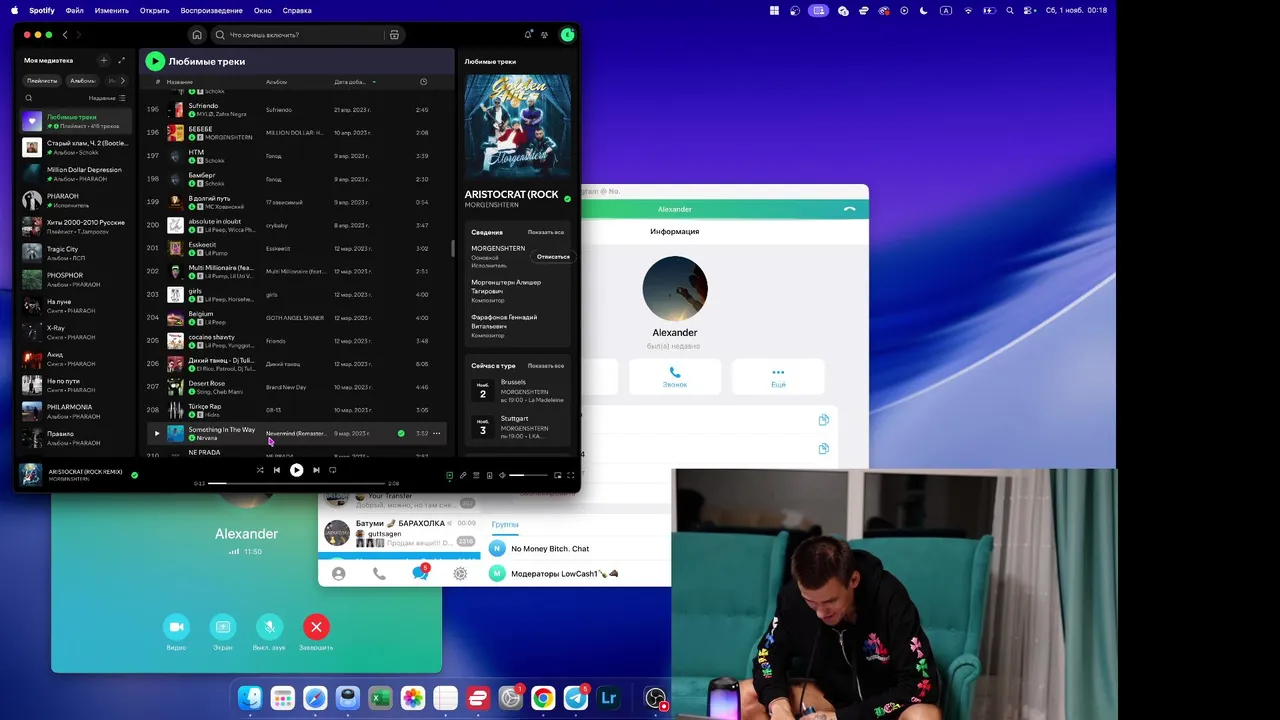Image resolution: width=1280 pixels, height=720 pixels.
Task: Click Показать все in the Сведения section
Action: point(546,232)
